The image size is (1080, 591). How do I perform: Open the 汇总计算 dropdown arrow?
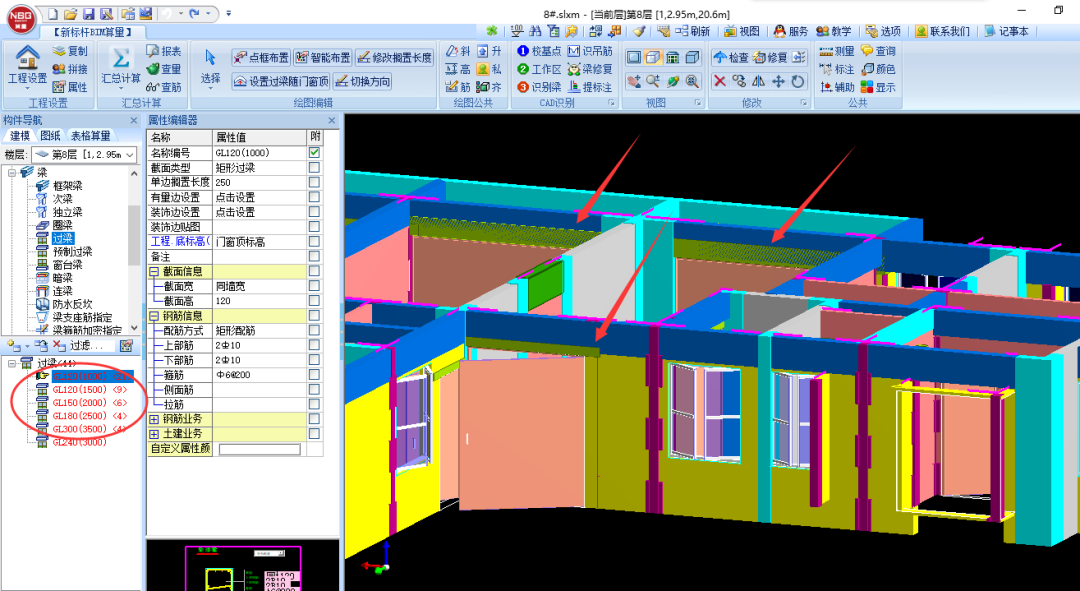click(x=121, y=90)
